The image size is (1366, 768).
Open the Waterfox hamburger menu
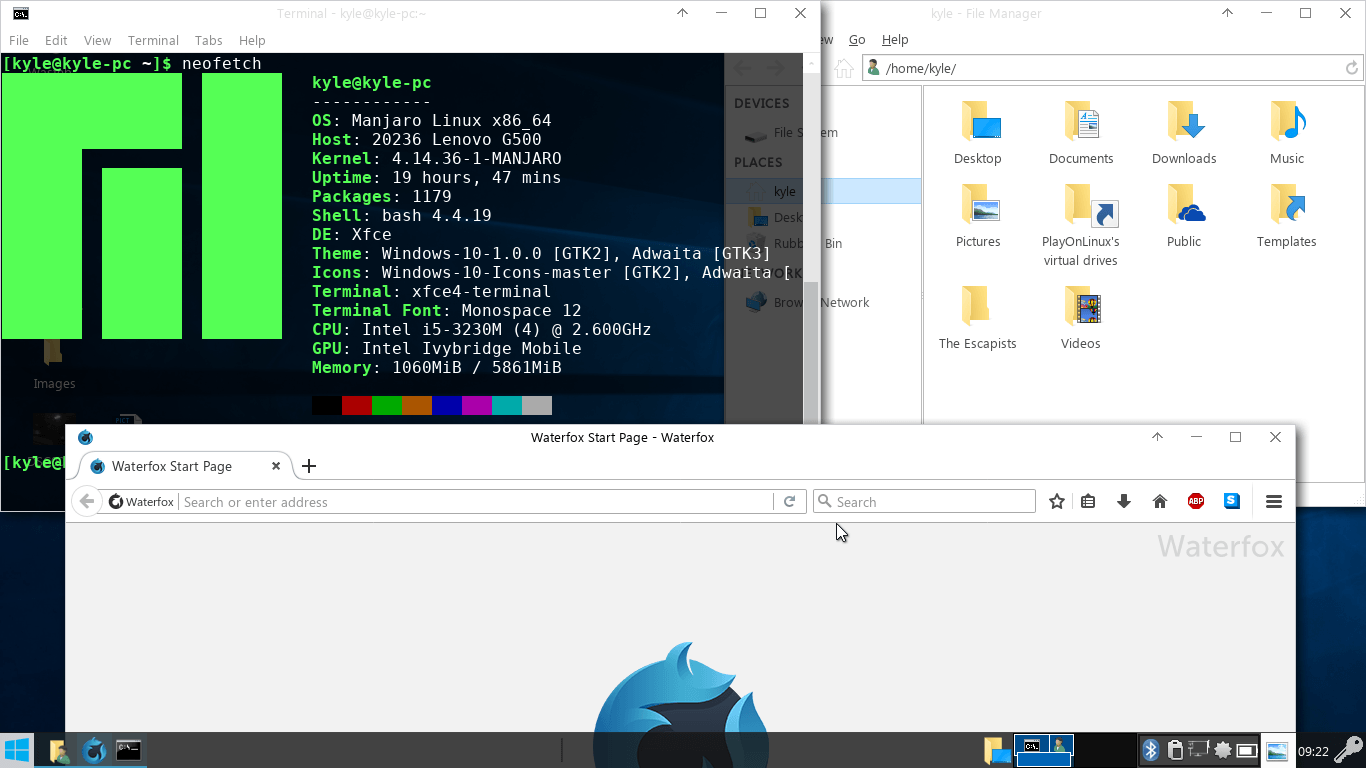pyautogui.click(x=1274, y=500)
